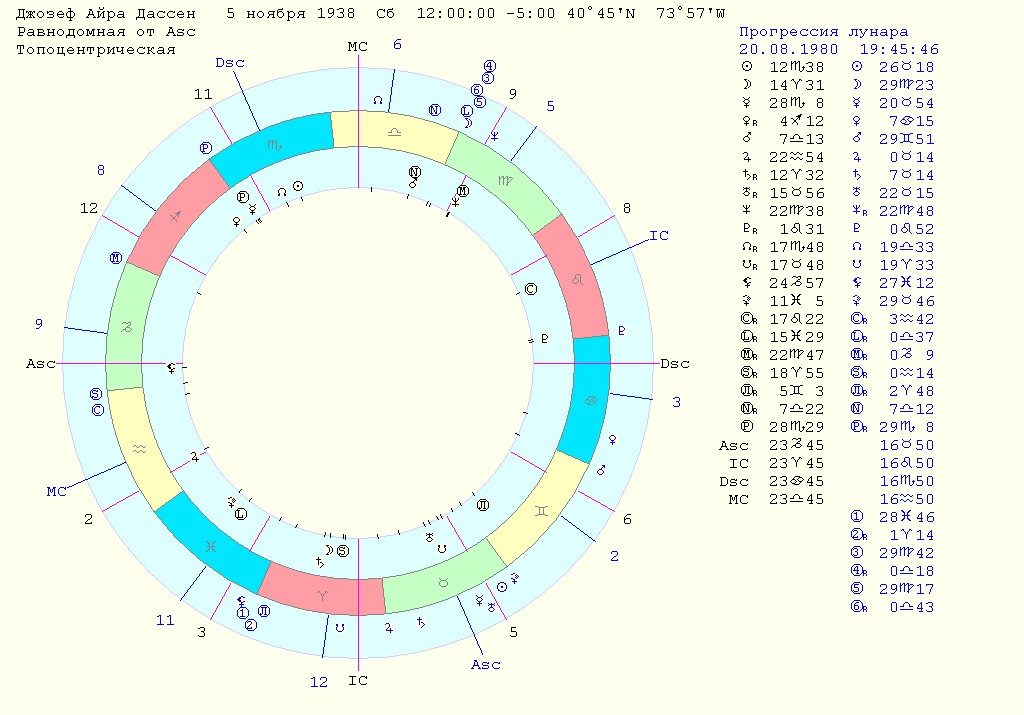This screenshot has width=1024, height=715.
Task: Select the blue Neptune glyph on the outer ring
Action: 495,136
